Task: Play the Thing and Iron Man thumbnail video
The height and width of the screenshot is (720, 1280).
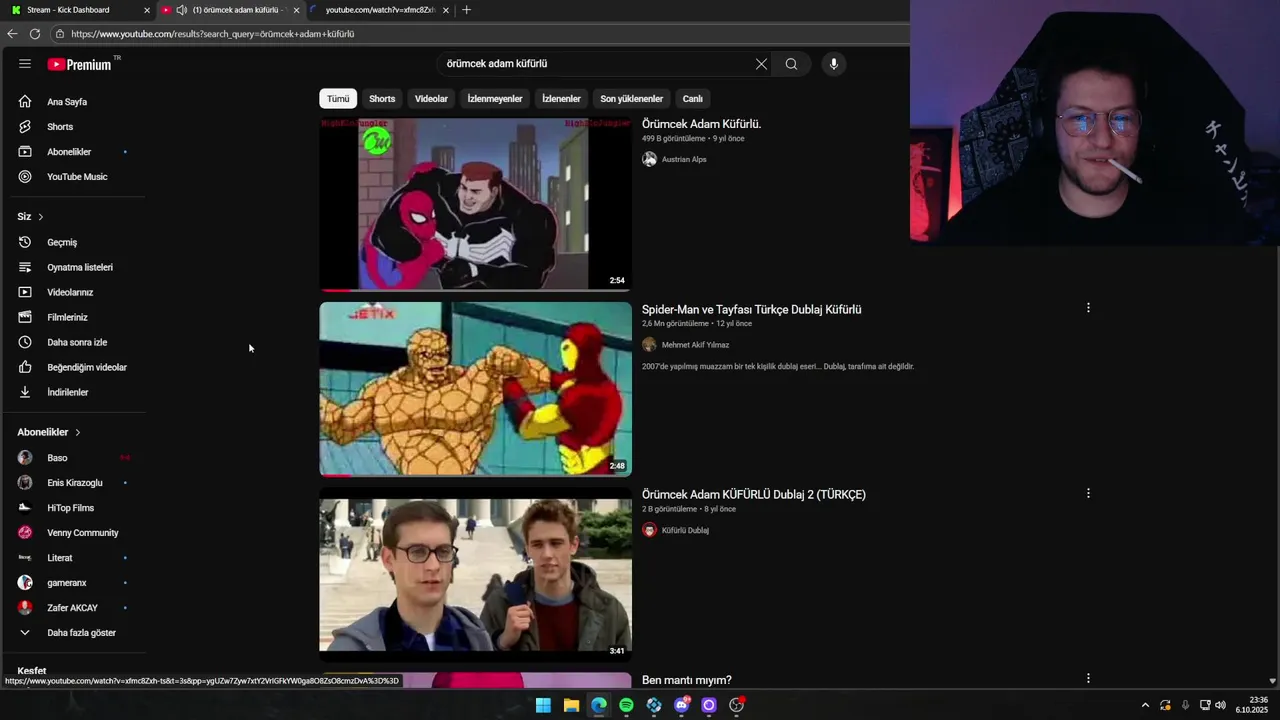Action: point(476,389)
